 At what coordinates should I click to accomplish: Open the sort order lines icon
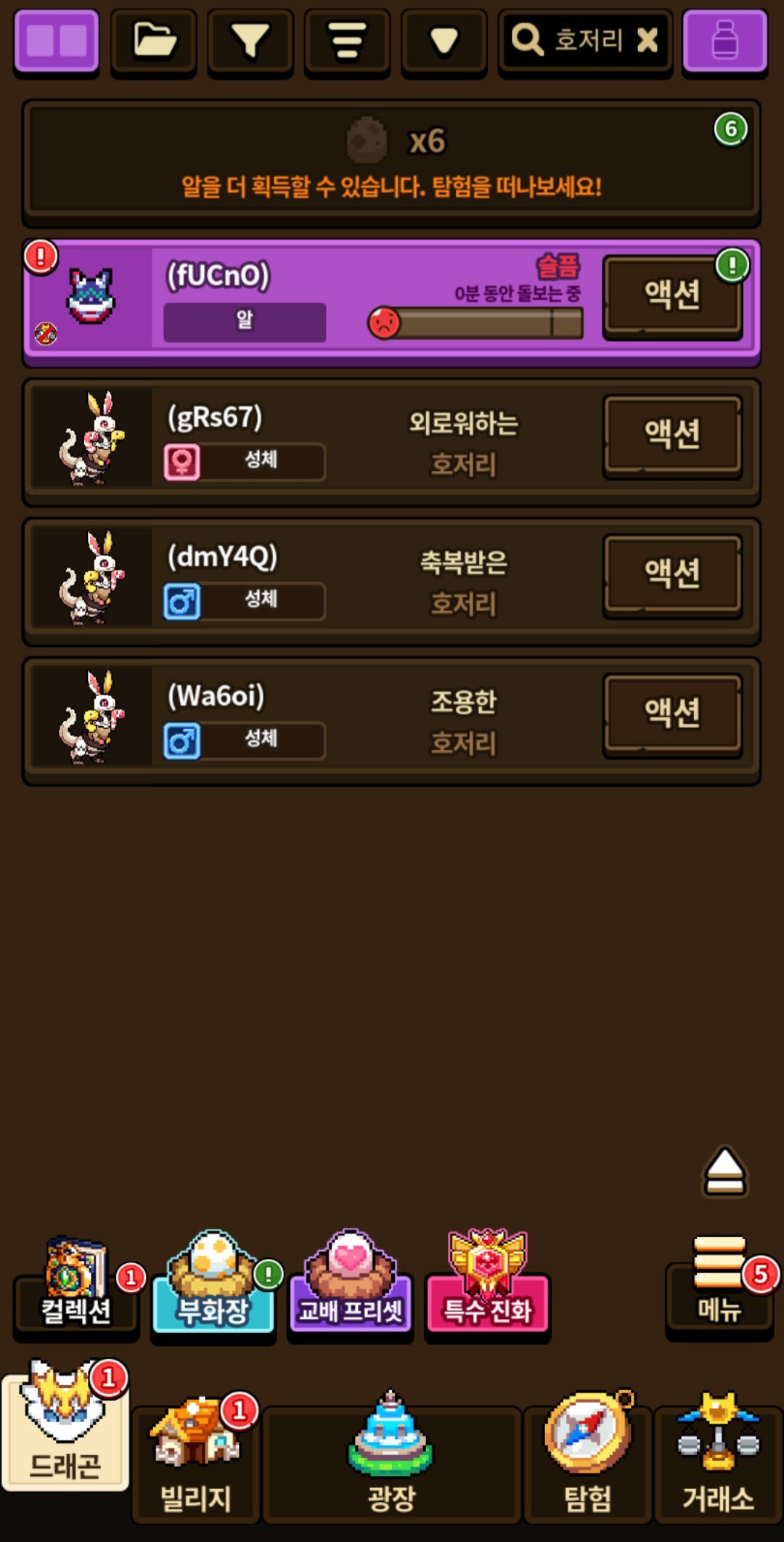[347, 41]
